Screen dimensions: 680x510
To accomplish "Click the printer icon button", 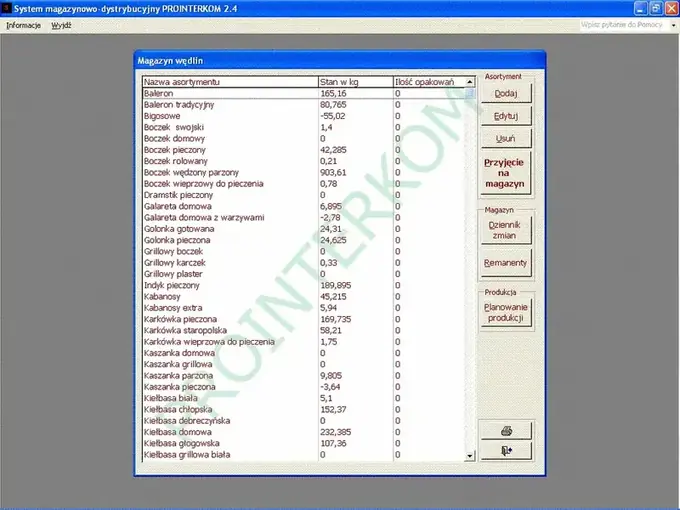I will click(506, 431).
